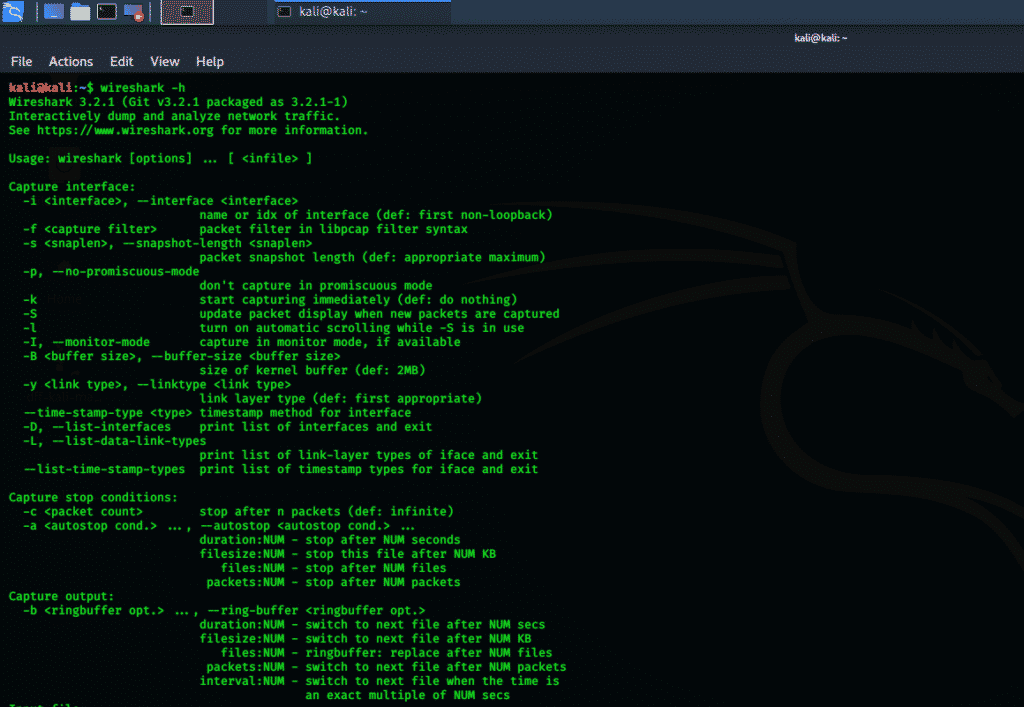Viewport: 1024px width, 707px height.
Task: Select the workspace switcher thumbnail
Action: pyautogui.click(x=187, y=12)
